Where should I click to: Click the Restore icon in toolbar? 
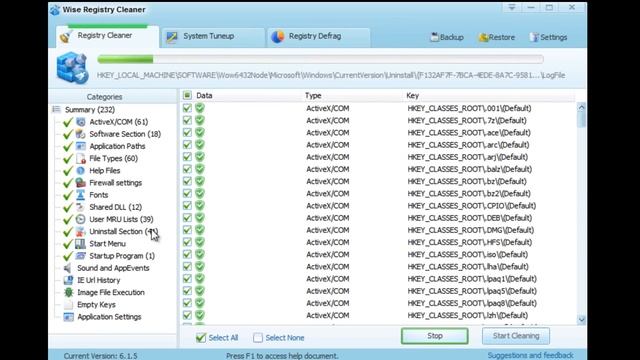[483, 37]
